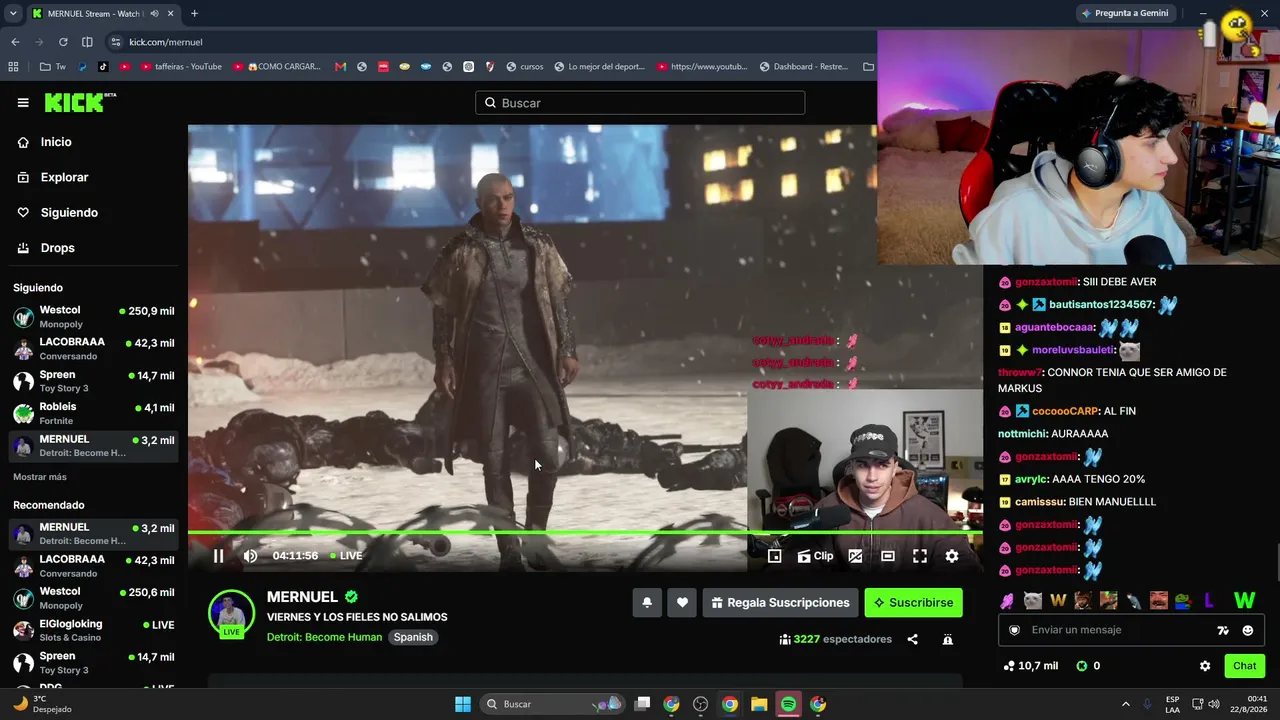Open the 10,7 mil channel points balance
The height and width of the screenshot is (720, 1280).
coord(1030,666)
